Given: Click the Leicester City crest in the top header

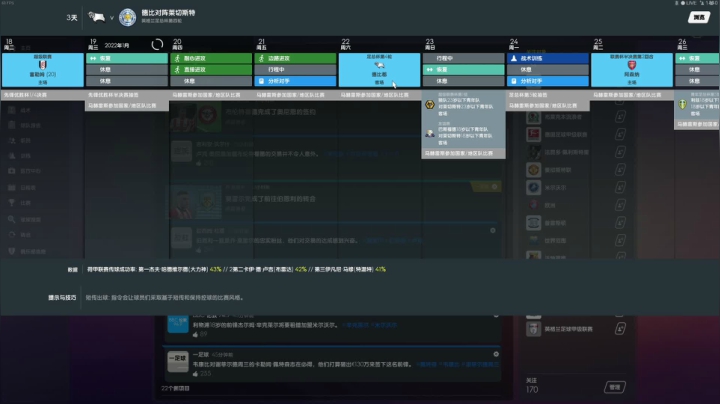Looking at the screenshot, I should pyautogui.click(x=127, y=17).
